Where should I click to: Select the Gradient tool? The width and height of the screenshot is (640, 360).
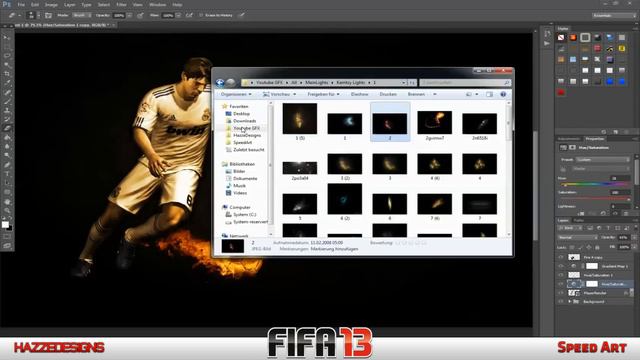tap(7, 138)
